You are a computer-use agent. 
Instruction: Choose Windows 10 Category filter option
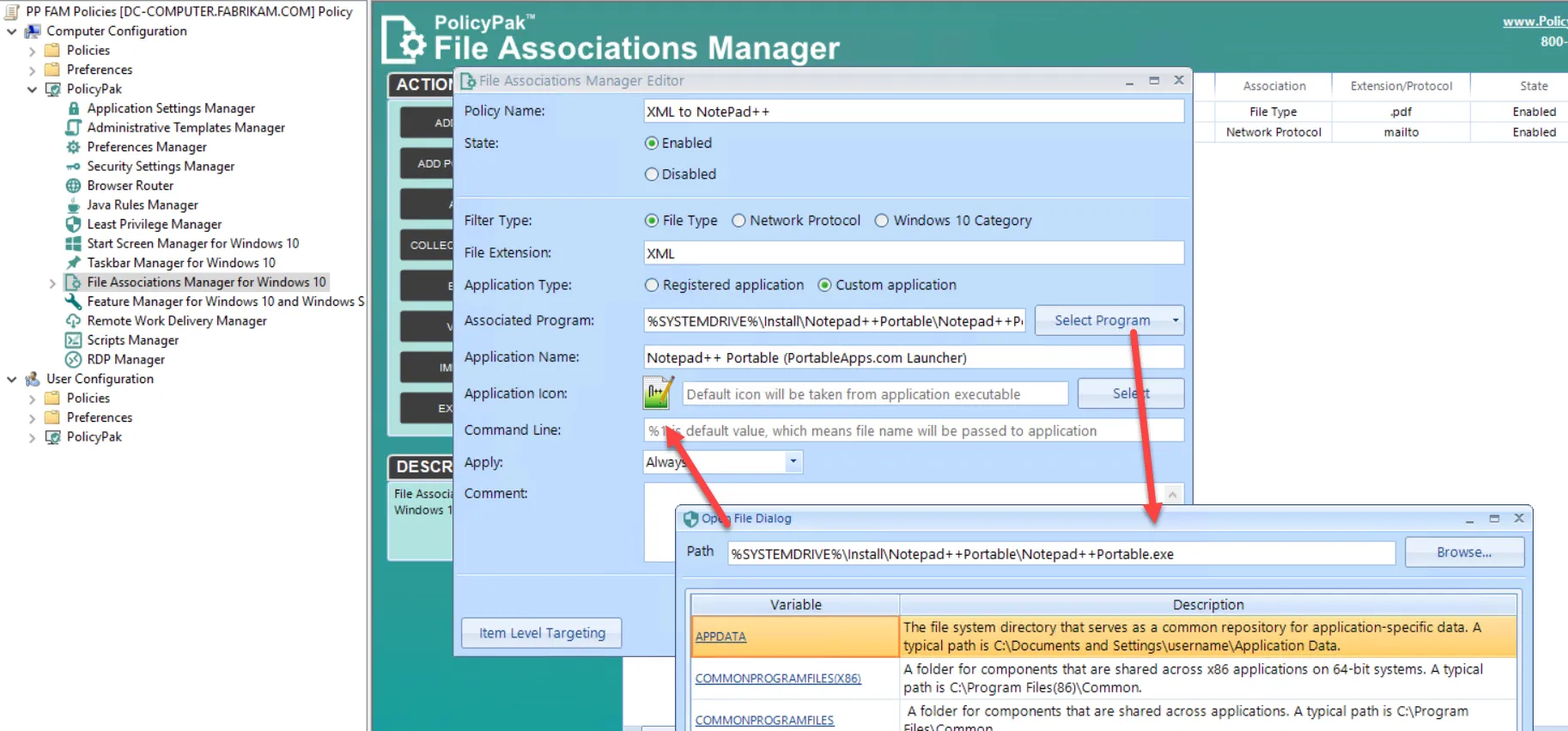[882, 221]
